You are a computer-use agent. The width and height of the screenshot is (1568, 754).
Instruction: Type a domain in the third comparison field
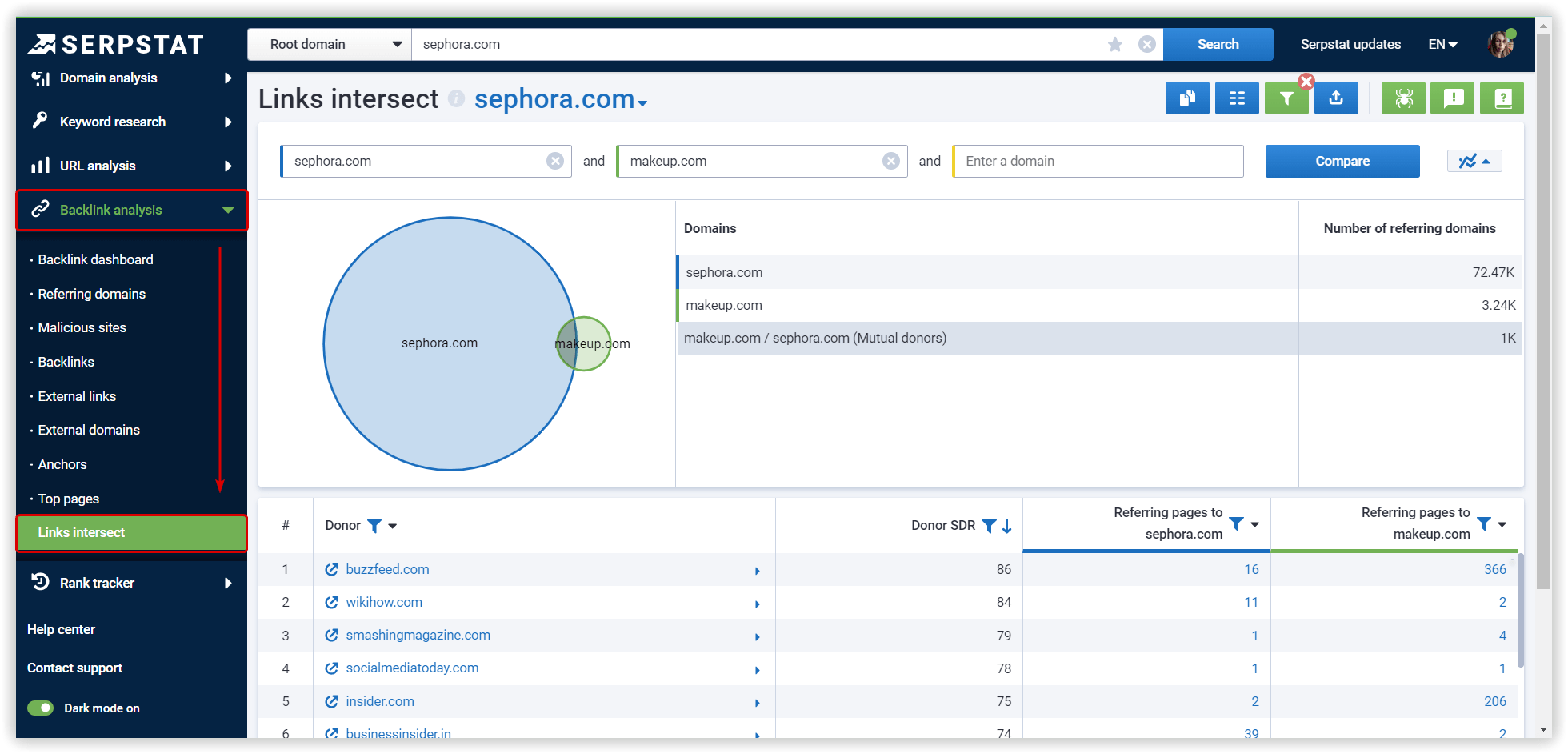coord(1097,161)
